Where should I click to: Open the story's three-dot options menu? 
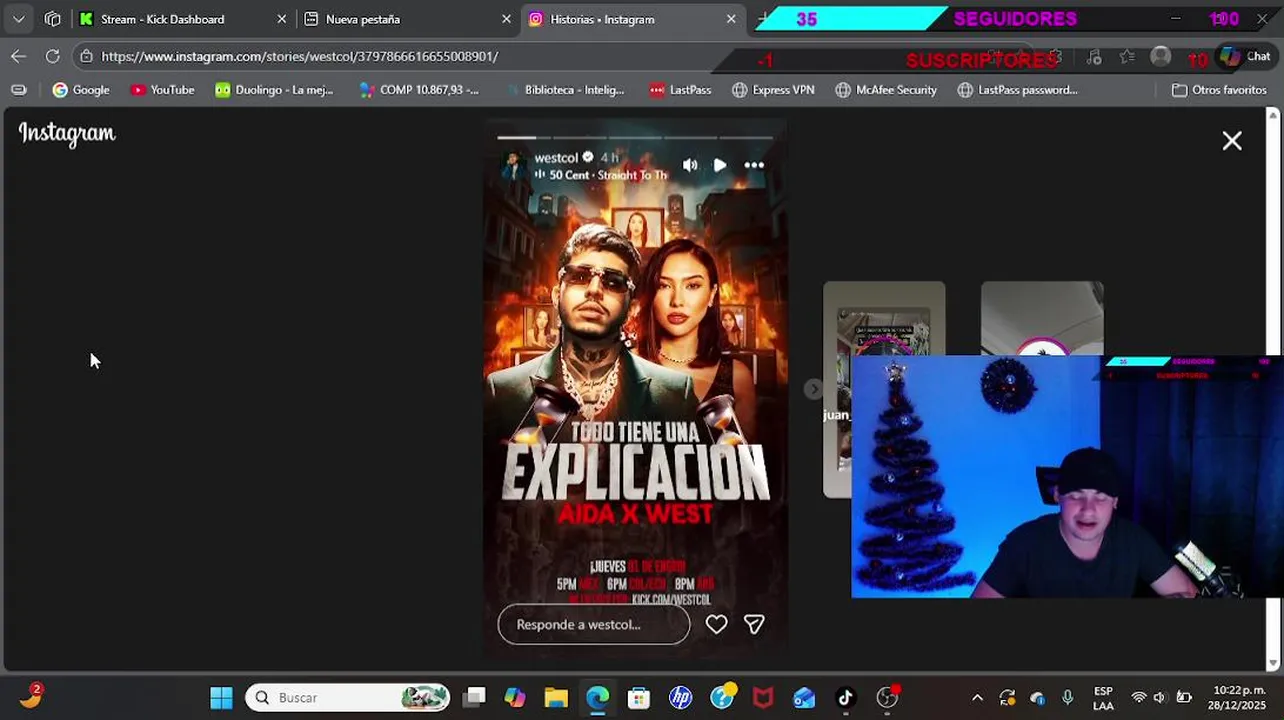[754, 165]
